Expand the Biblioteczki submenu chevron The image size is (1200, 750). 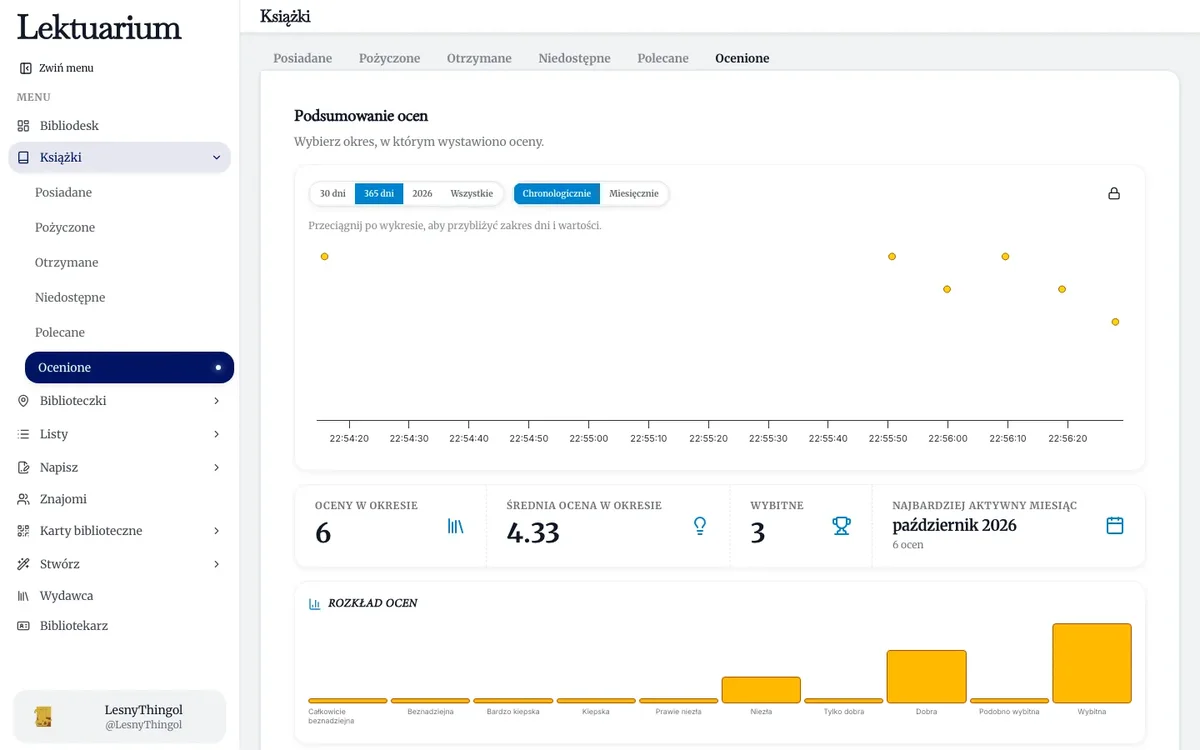(217, 401)
